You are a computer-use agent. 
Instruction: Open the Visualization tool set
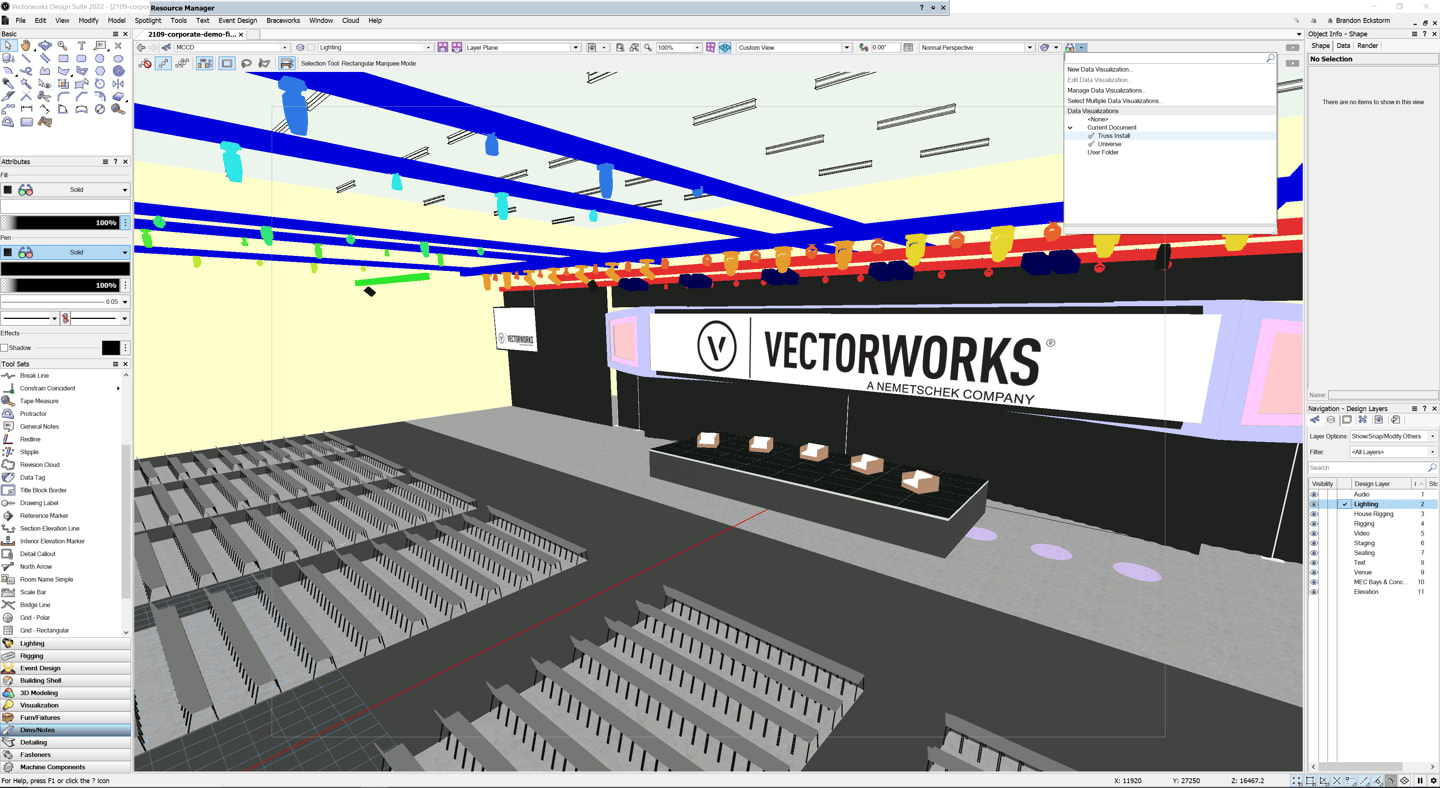(x=65, y=705)
